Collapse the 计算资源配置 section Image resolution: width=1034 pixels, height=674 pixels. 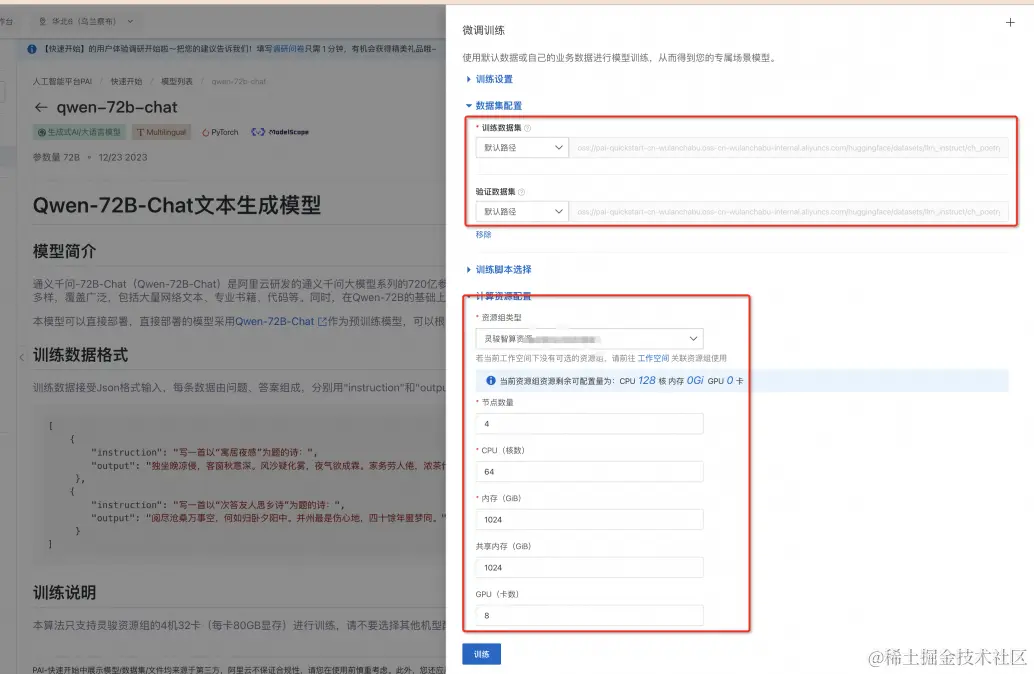click(499, 296)
